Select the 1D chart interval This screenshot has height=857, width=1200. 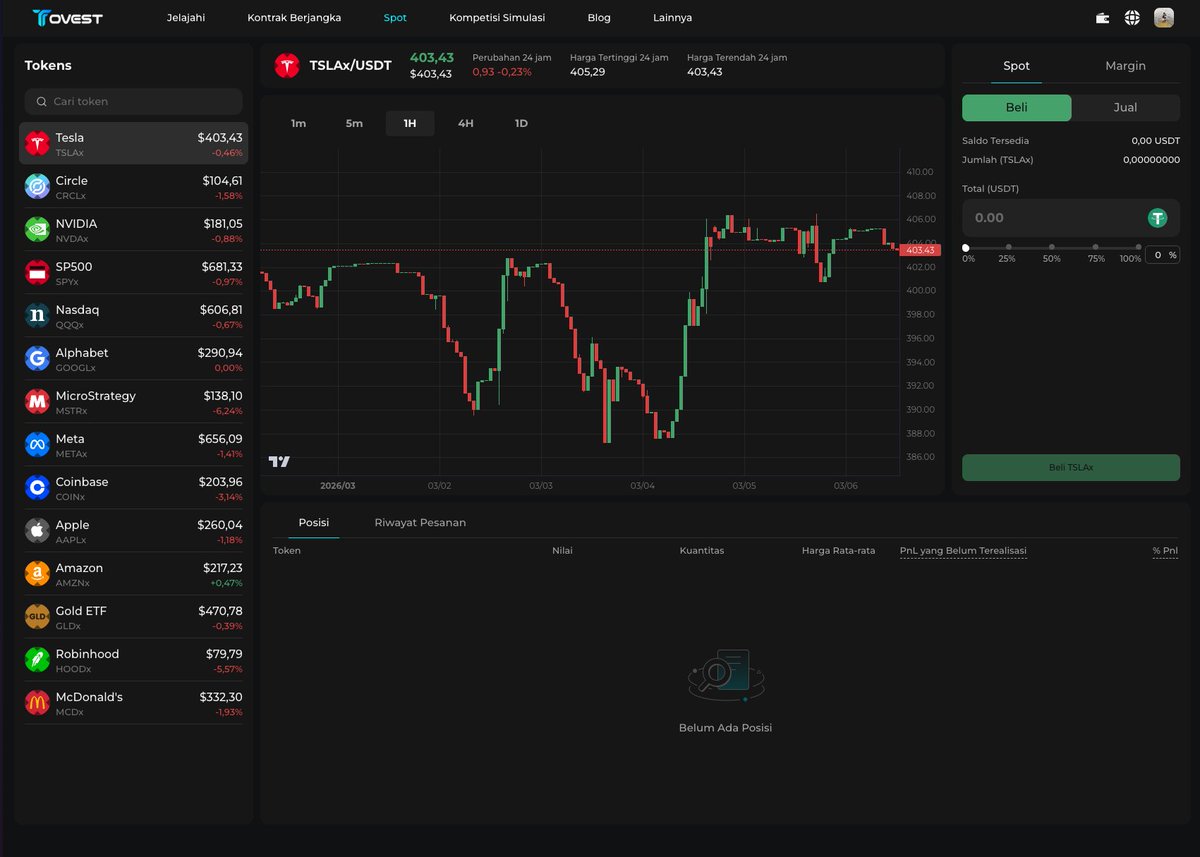pos(521,124)
